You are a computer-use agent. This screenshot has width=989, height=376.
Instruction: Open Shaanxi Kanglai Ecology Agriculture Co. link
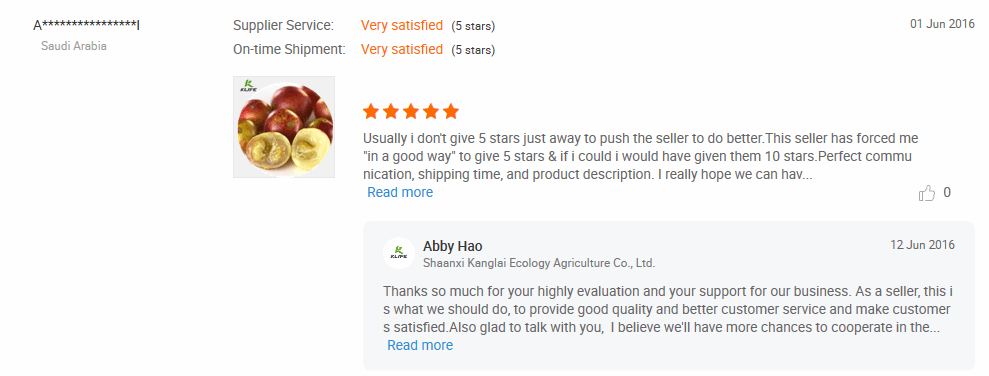click(539, 263)
